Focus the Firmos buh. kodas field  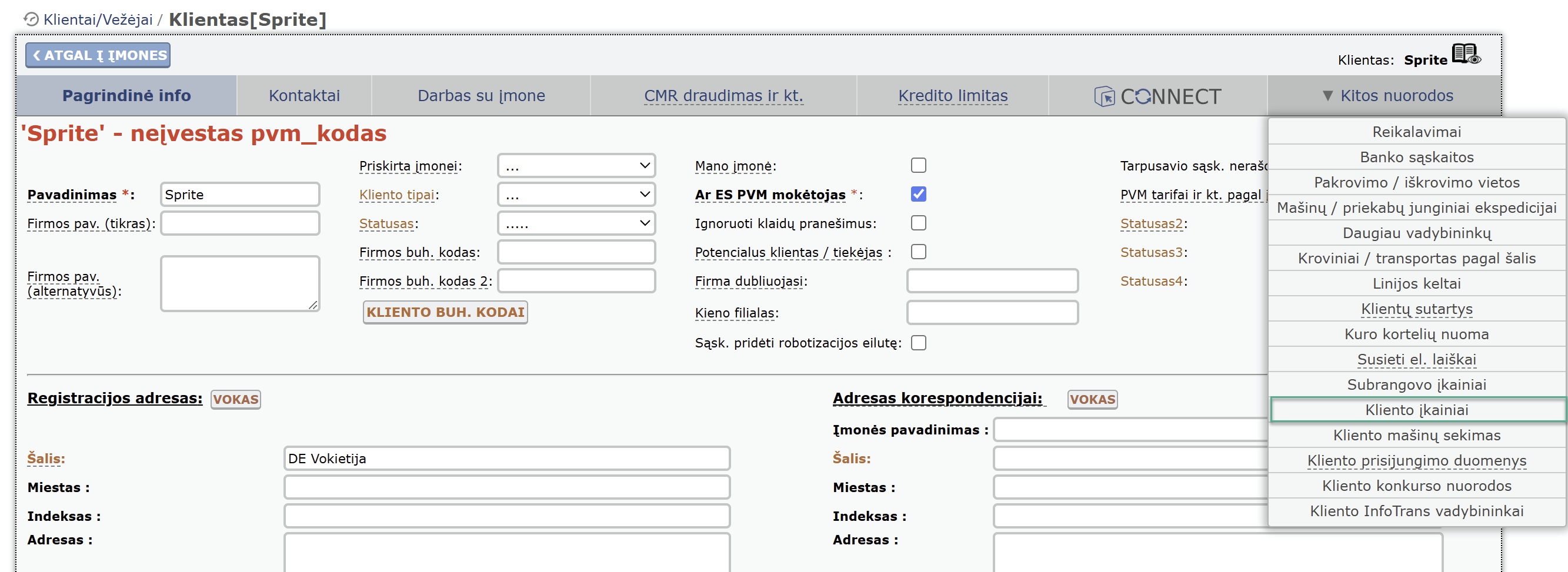[x=576, y=252]
